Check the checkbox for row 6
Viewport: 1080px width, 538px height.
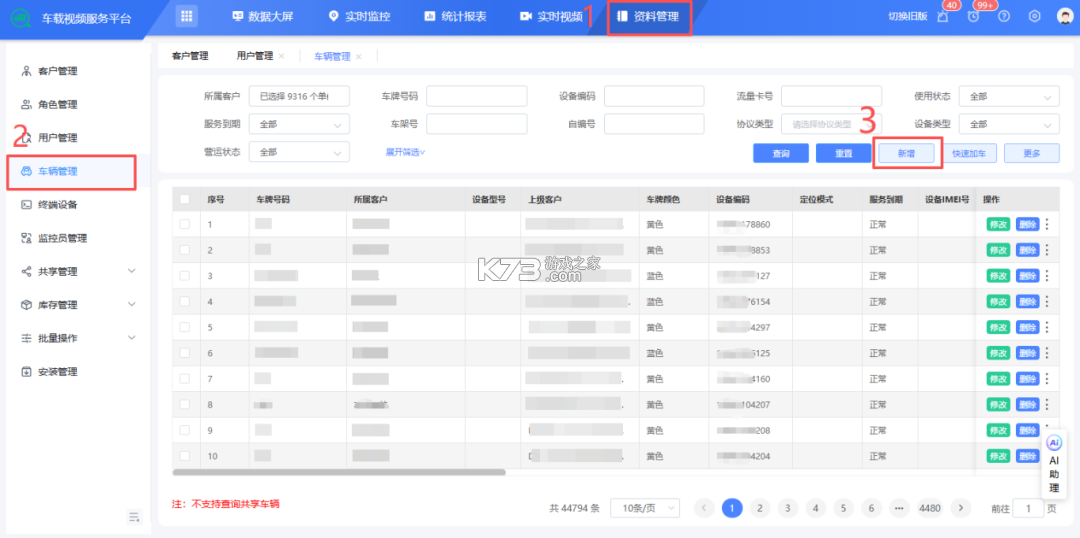(185, 353)
